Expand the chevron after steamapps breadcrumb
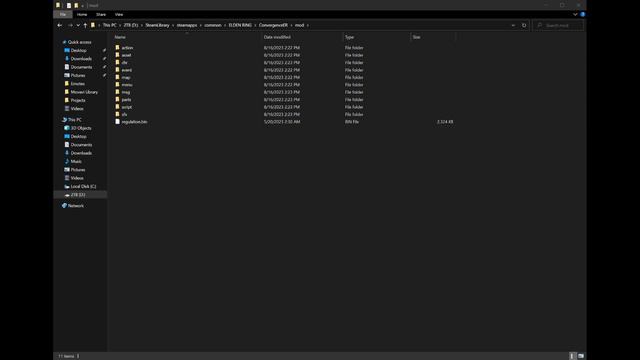Screen dimensions: 640x360 pyautogui.click(x=201, y=25)
